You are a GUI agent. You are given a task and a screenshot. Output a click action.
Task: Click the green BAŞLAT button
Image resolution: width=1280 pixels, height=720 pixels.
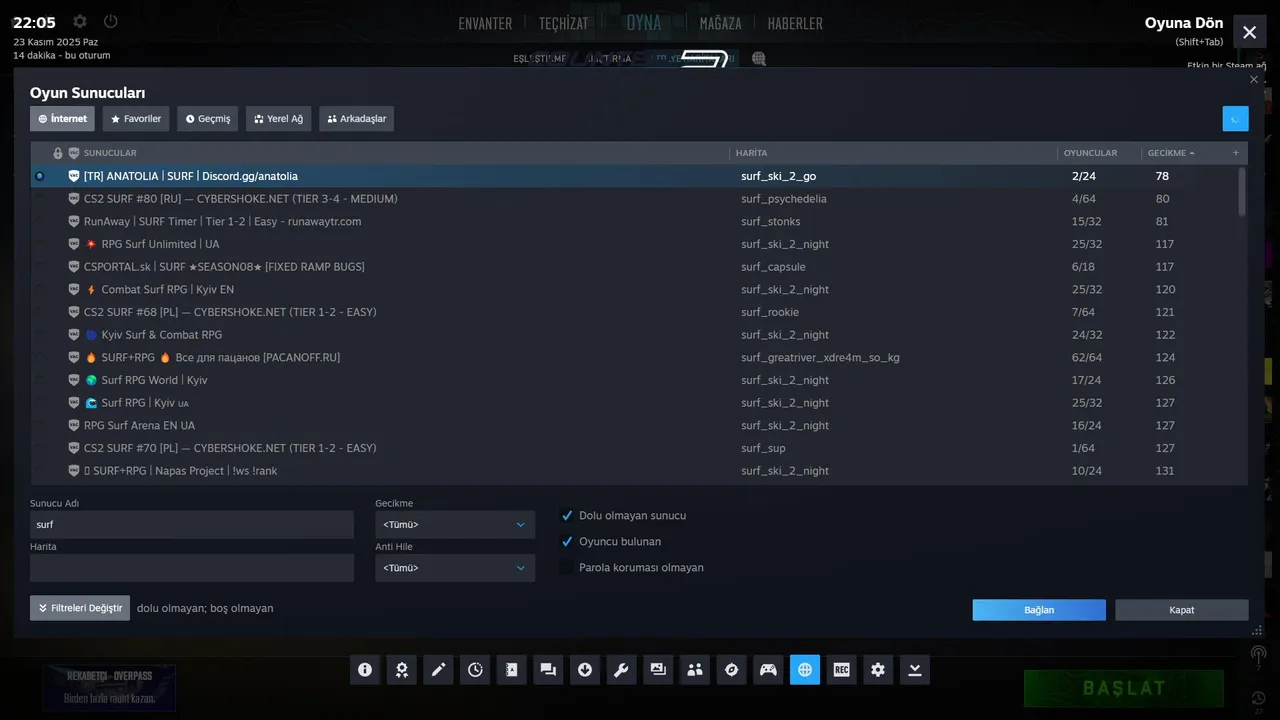(x=1124, y=688)
